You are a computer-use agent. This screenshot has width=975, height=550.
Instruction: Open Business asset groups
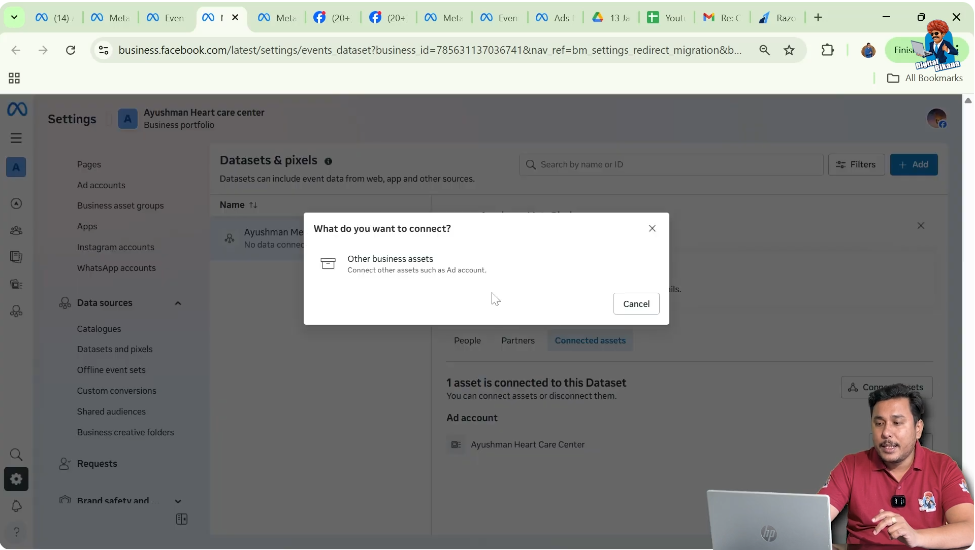(120, 206)
